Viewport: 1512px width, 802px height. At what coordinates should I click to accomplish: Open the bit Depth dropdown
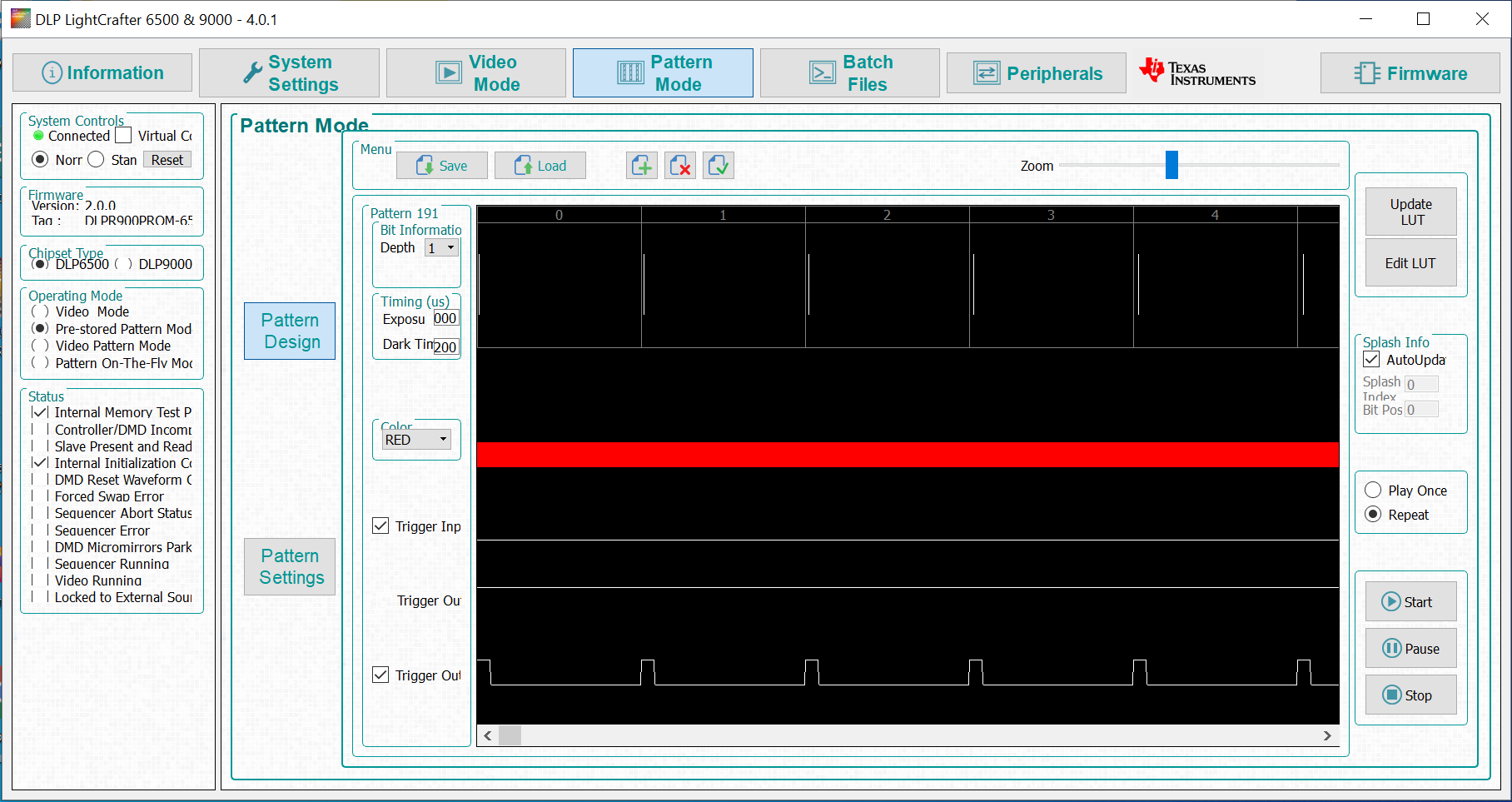(442, 248)
